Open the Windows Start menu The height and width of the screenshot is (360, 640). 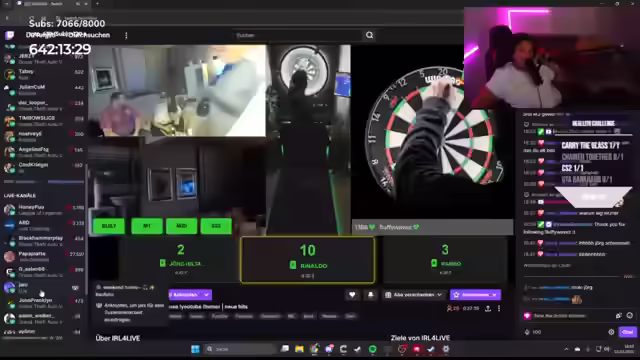pos(195,349)
